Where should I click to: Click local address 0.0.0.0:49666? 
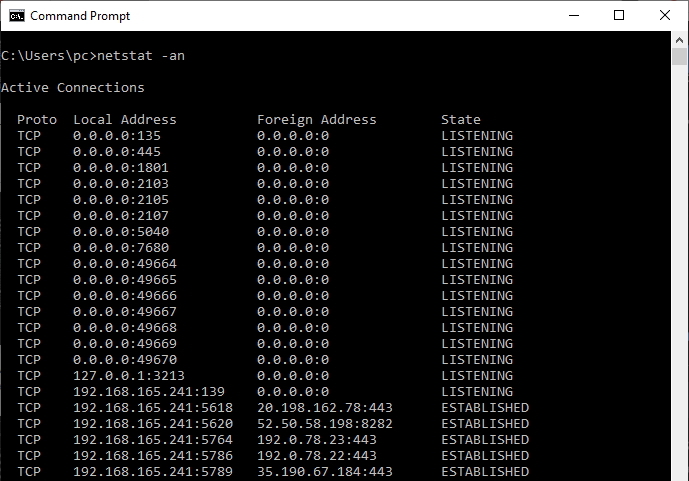[x=125, y=296]
